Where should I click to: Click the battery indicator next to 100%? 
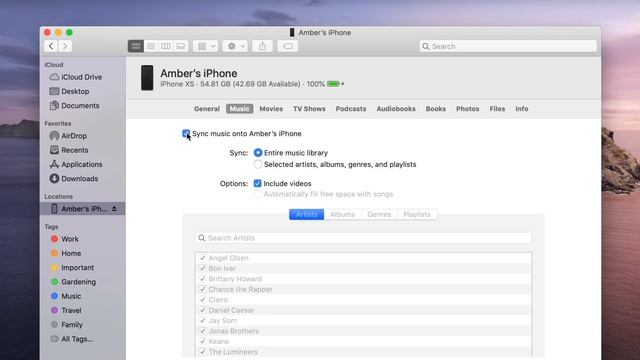coord(333,84)
